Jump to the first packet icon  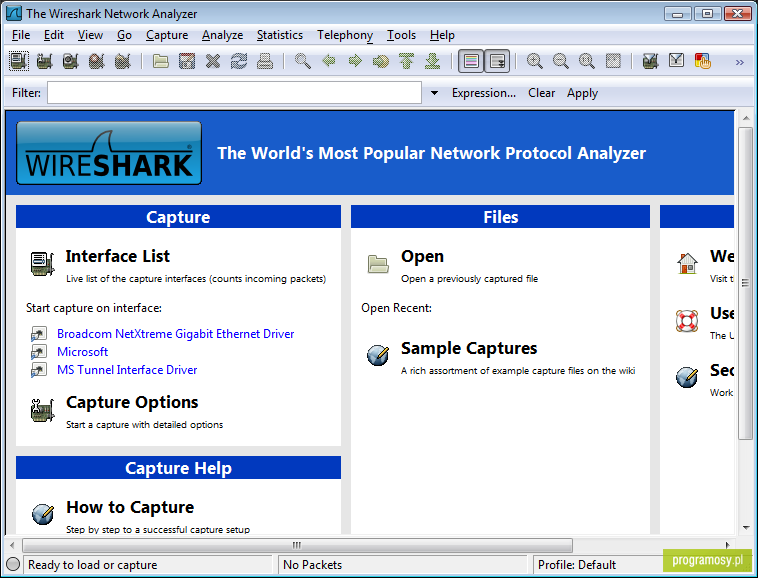[407, 61]
